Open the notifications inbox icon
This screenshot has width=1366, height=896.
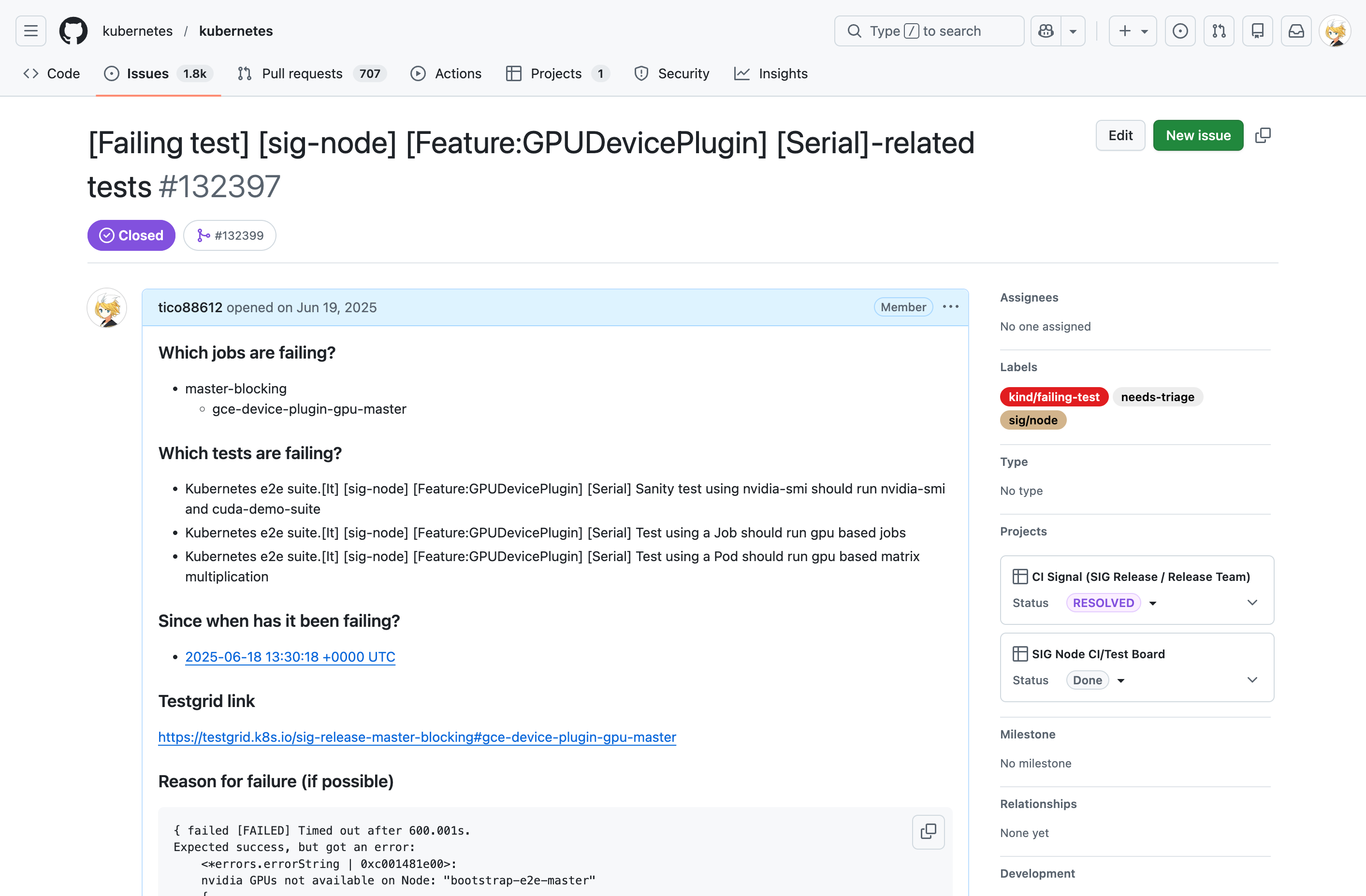tap(1296, 31)
